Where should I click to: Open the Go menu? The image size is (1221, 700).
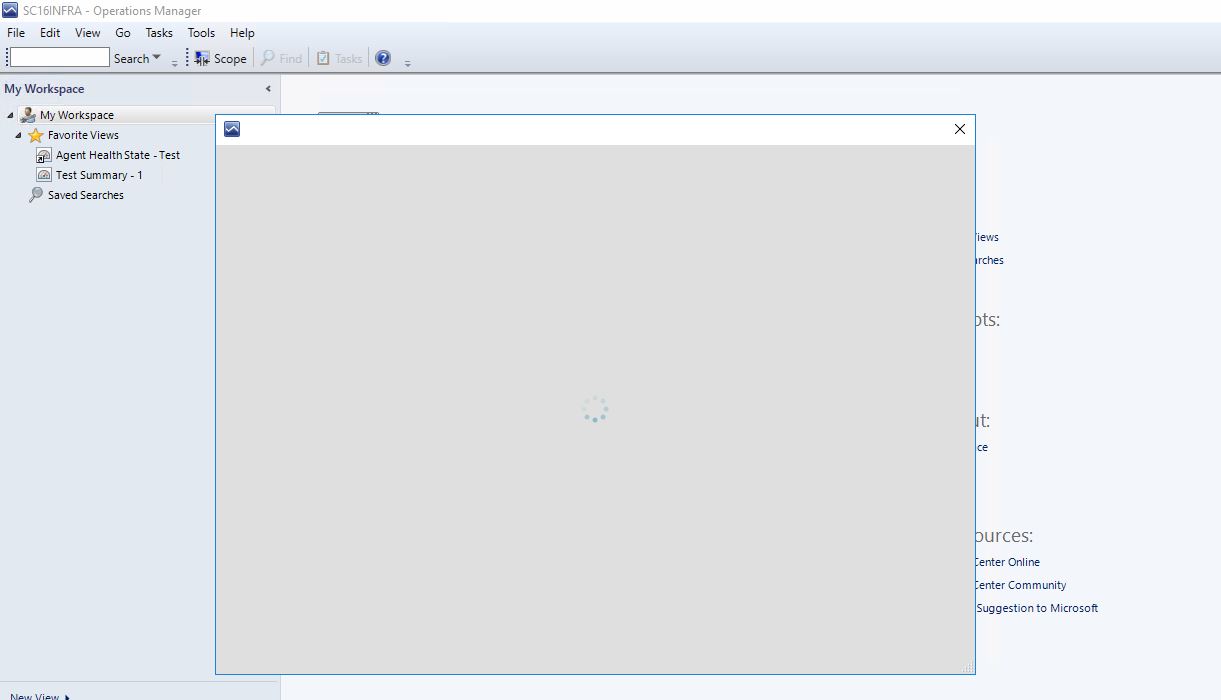click(123, 33)
